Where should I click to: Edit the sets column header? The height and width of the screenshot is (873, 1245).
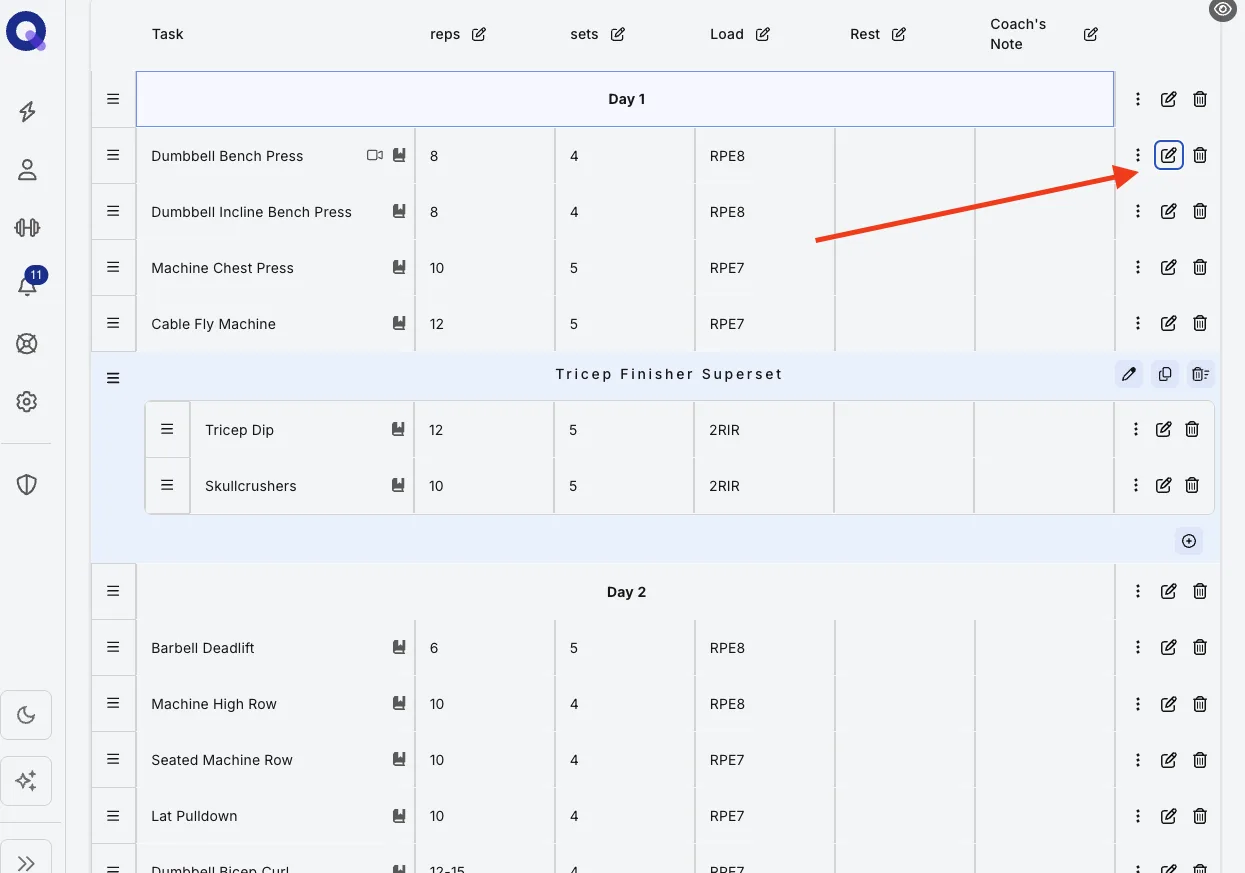pyautogui.click(x=618, y=34)
